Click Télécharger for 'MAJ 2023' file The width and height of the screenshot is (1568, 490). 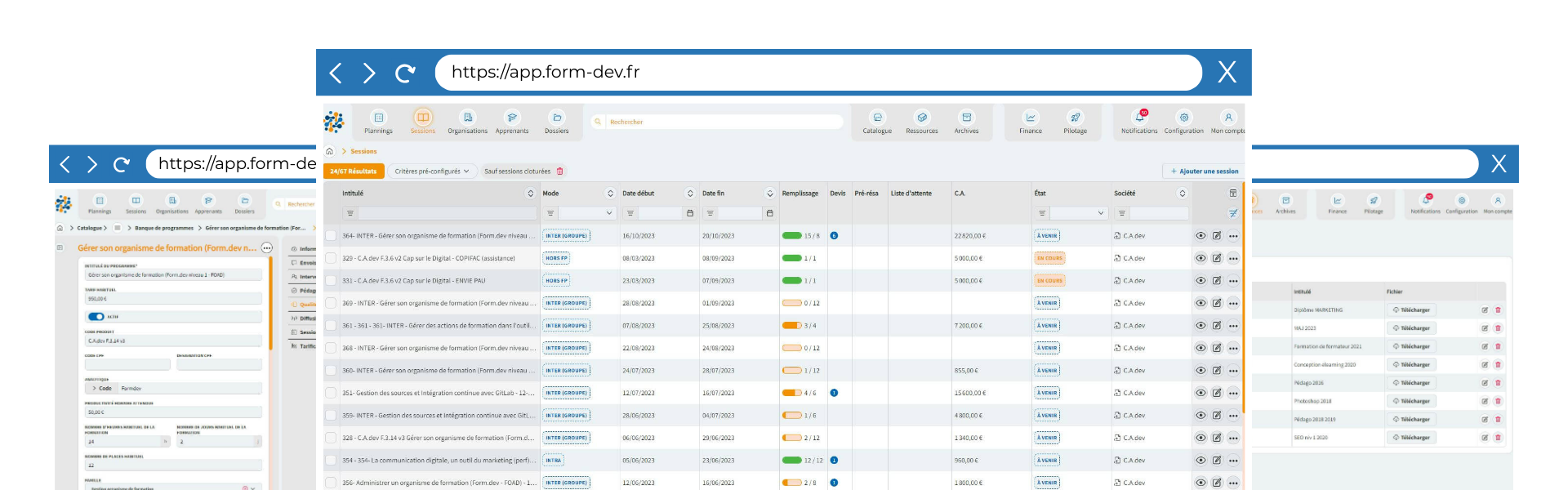1411,328
